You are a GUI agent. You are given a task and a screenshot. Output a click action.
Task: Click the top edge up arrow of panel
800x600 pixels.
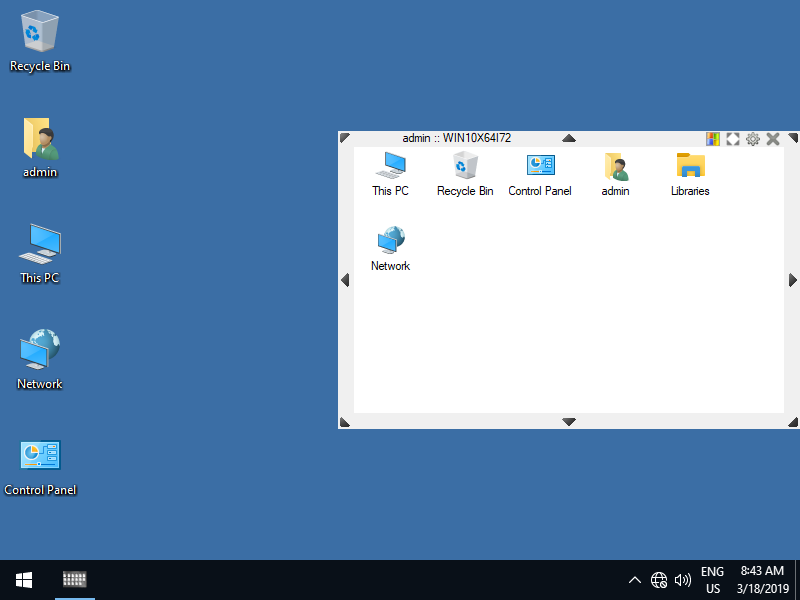(569, 138)
